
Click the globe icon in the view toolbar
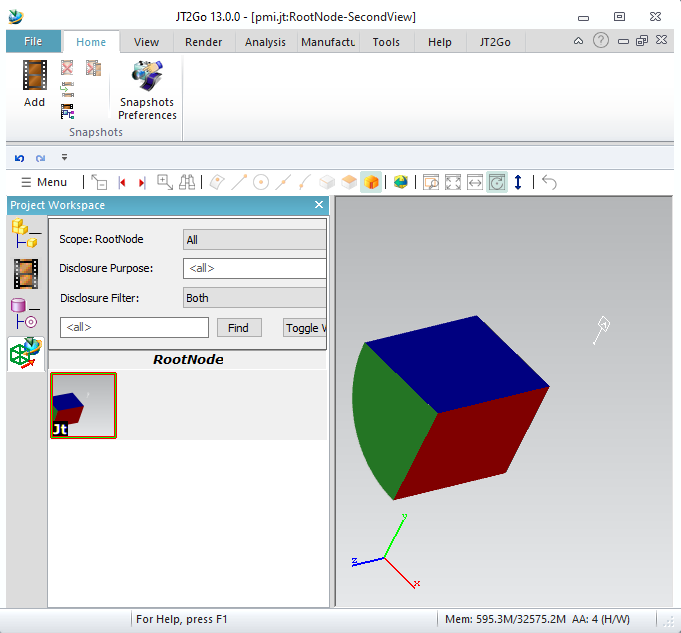coord(400,182)
